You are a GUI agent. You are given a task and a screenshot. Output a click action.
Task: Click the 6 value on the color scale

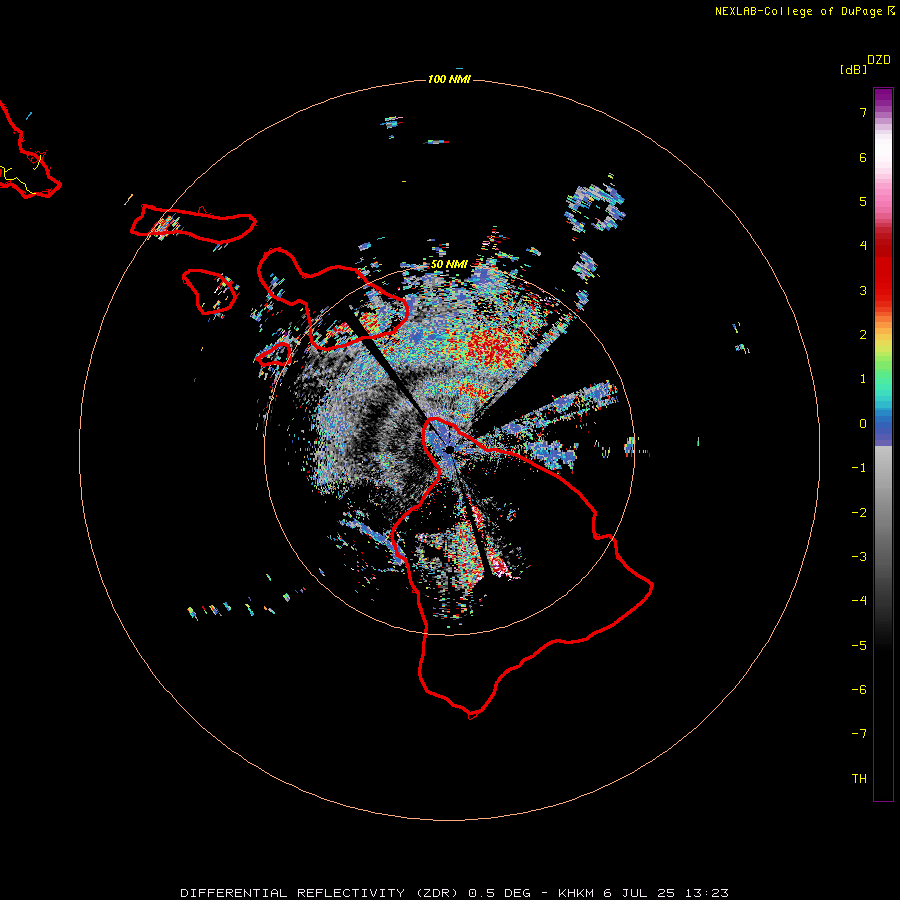(863, 157)
